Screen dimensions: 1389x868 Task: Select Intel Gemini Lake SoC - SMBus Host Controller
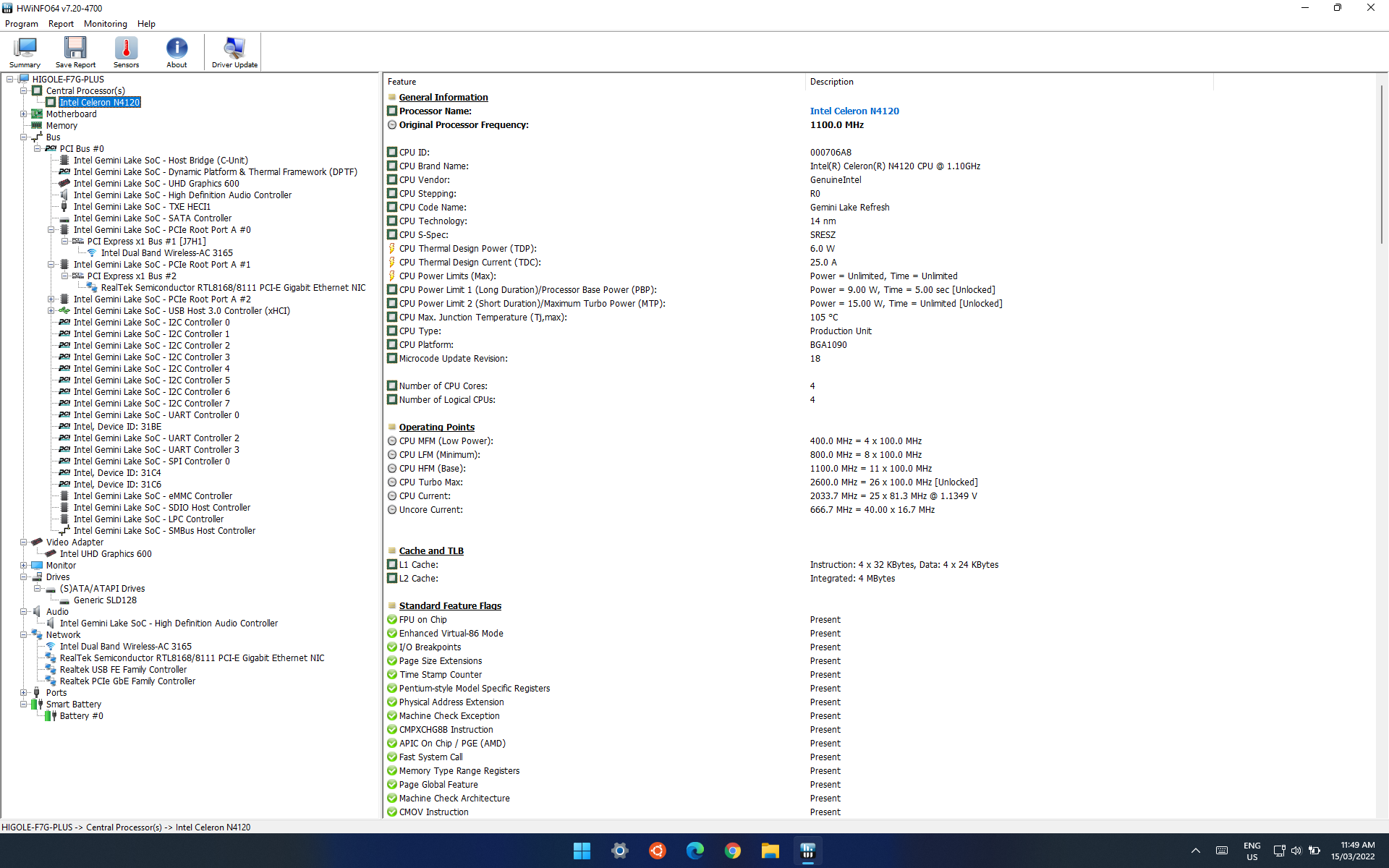pos(164,531)
